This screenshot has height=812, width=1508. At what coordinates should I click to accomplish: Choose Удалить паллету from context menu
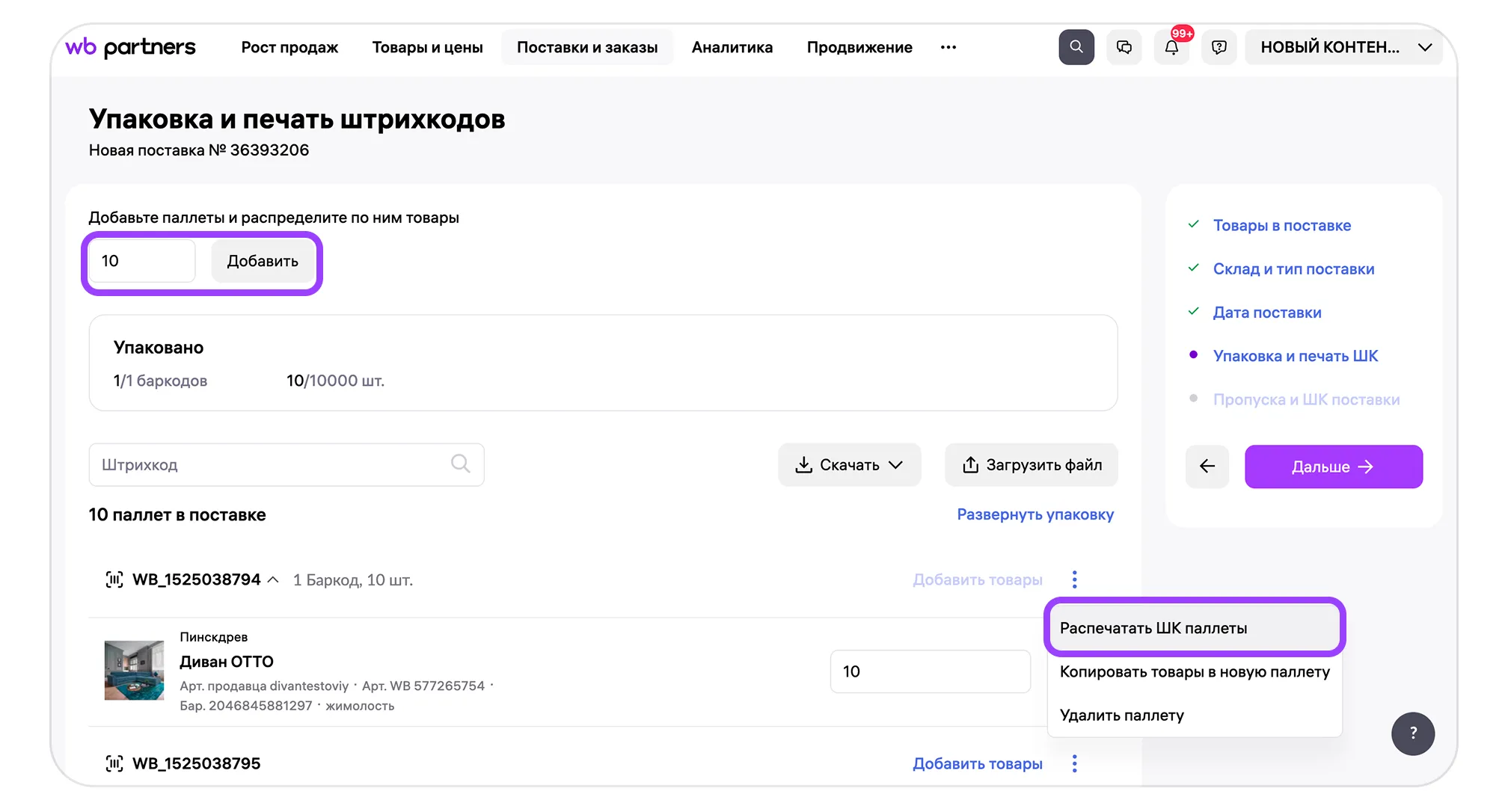(1121, 716)
